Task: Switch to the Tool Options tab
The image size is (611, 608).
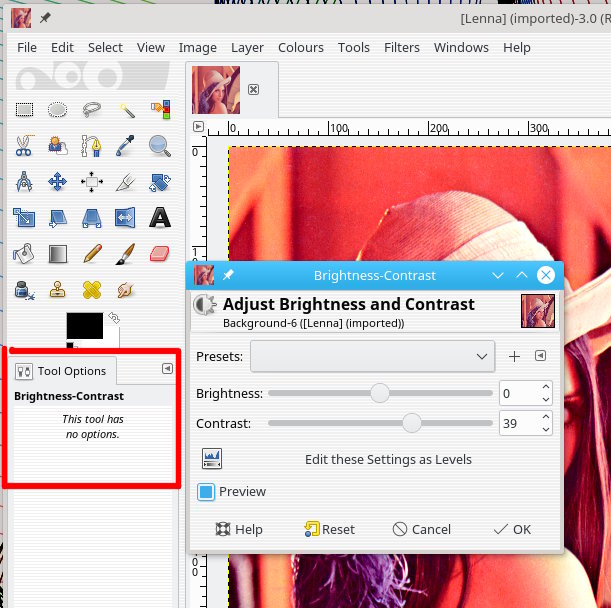Action: 62,371
